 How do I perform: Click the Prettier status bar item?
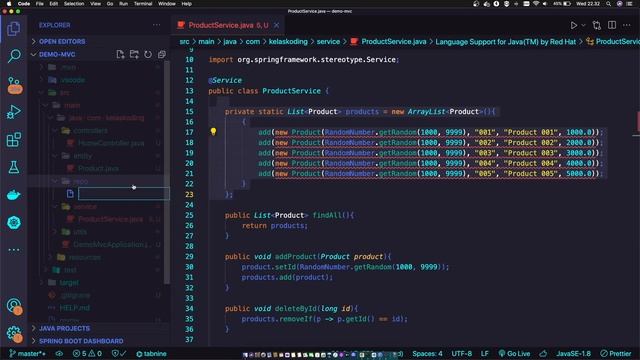(x=616, y=353)
